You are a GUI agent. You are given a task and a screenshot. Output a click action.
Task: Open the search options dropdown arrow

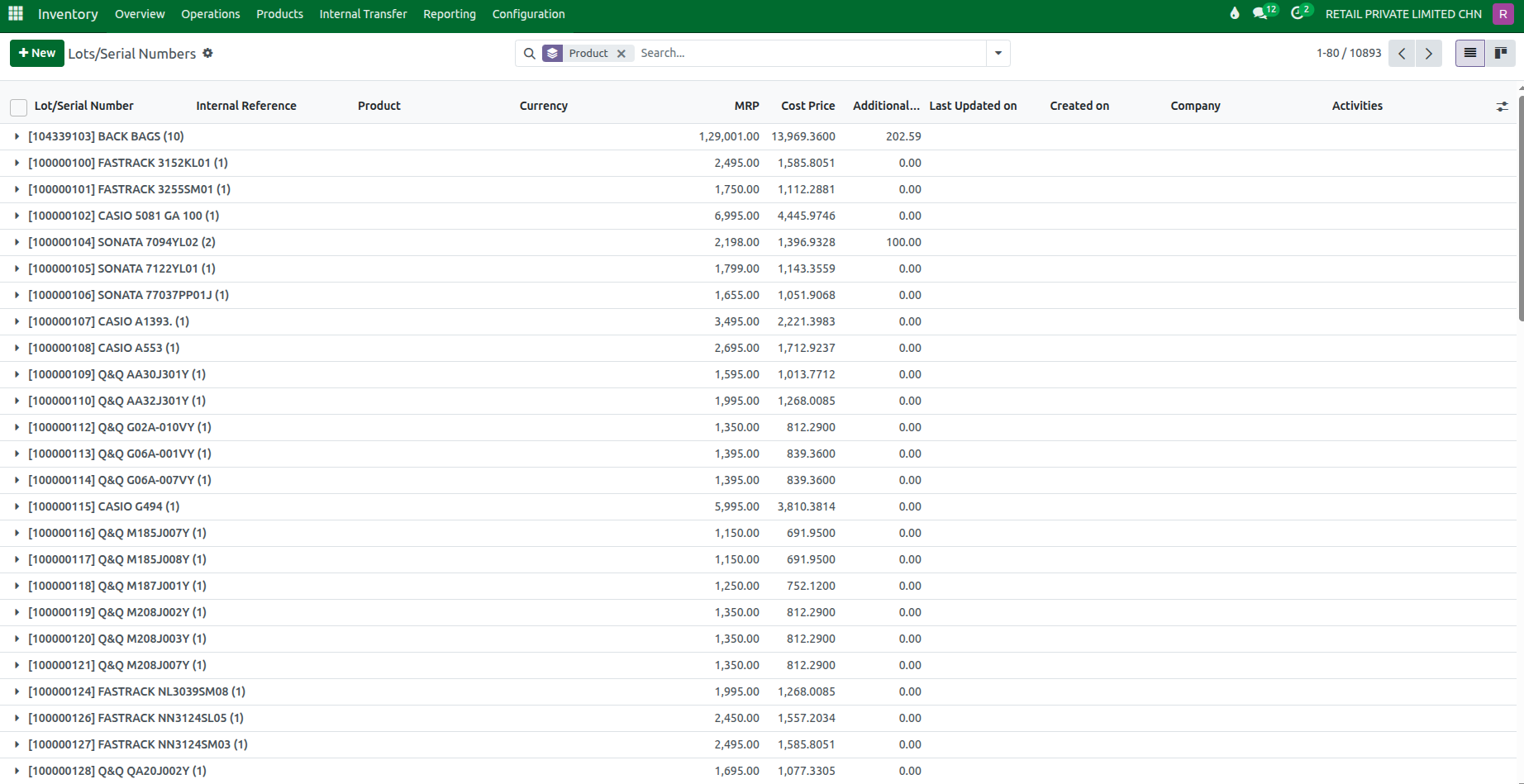(998, 53)
